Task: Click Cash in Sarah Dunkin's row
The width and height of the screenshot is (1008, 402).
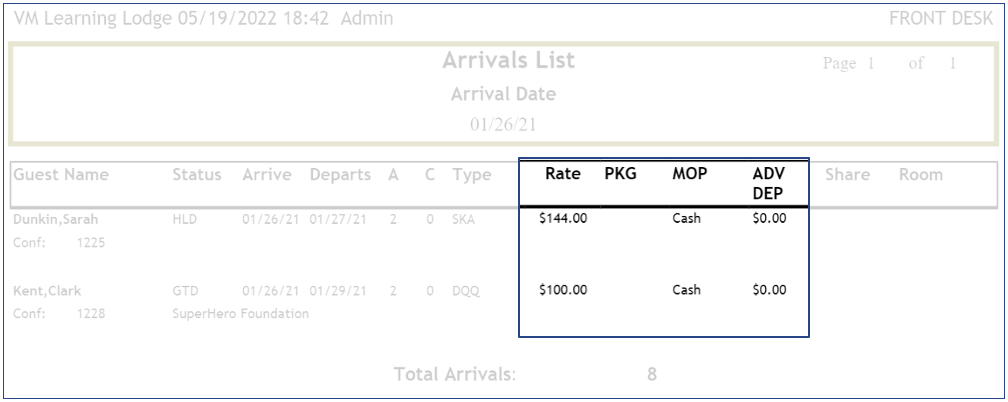Action: click(686, 219)
